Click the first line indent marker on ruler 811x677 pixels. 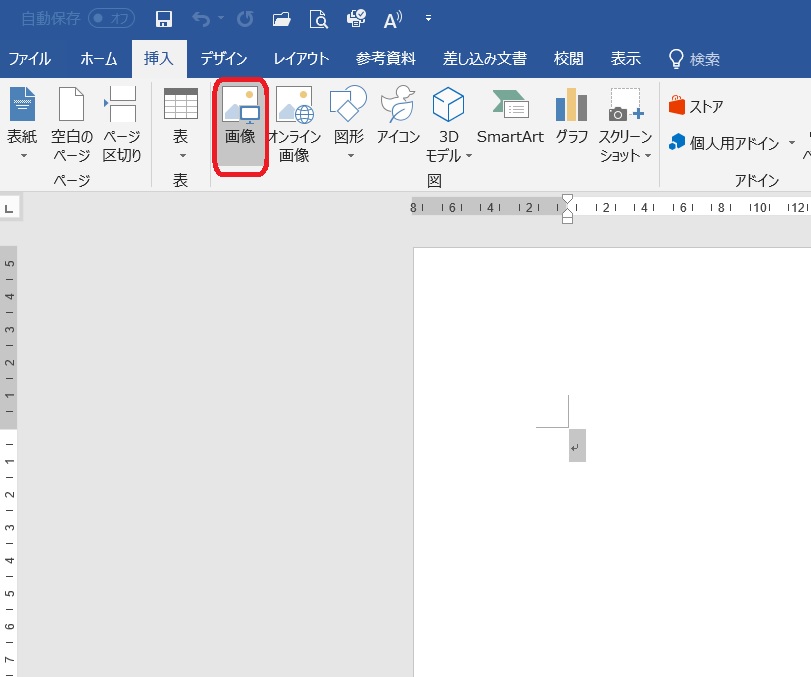tap(567, 200)
